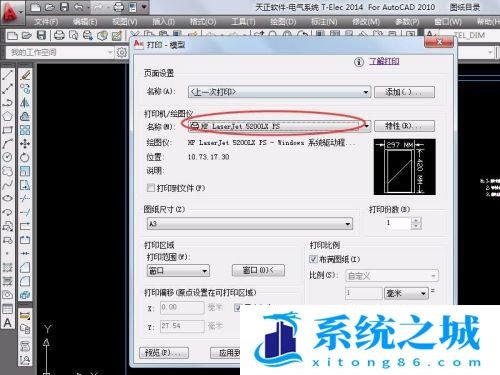
Task: Open the 编辑(E) menu
Action: [85, 22]
